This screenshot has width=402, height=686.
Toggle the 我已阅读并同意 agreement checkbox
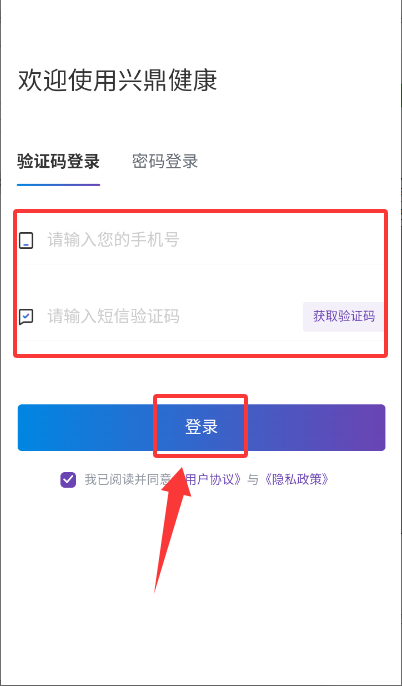tap(68, 480)
